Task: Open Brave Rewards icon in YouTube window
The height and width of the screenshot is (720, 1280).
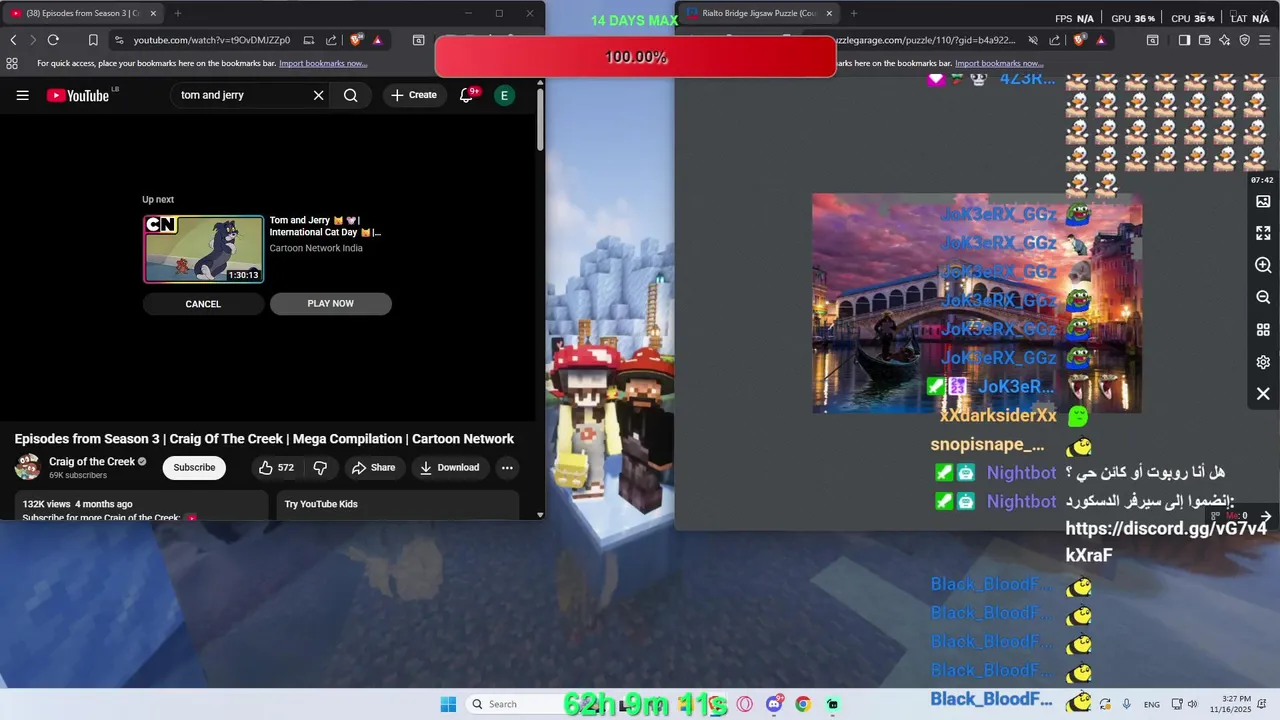Action: point(377,40)
